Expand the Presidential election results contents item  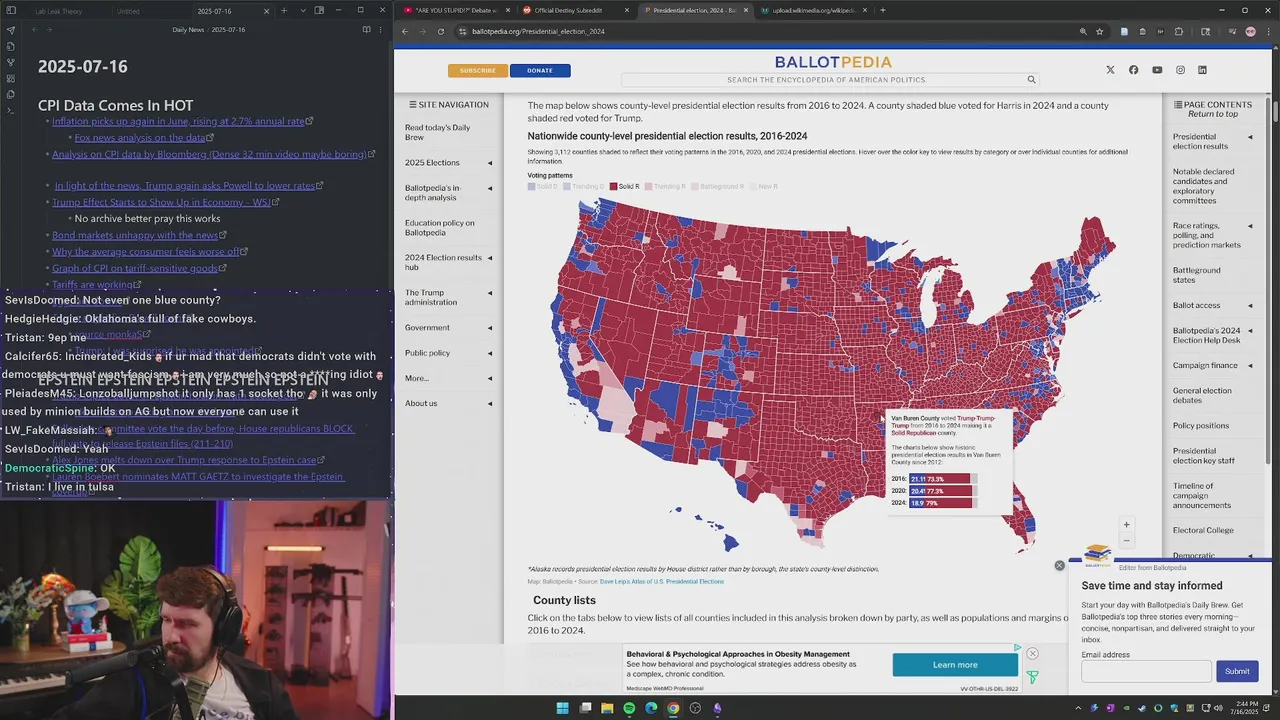1249,137
